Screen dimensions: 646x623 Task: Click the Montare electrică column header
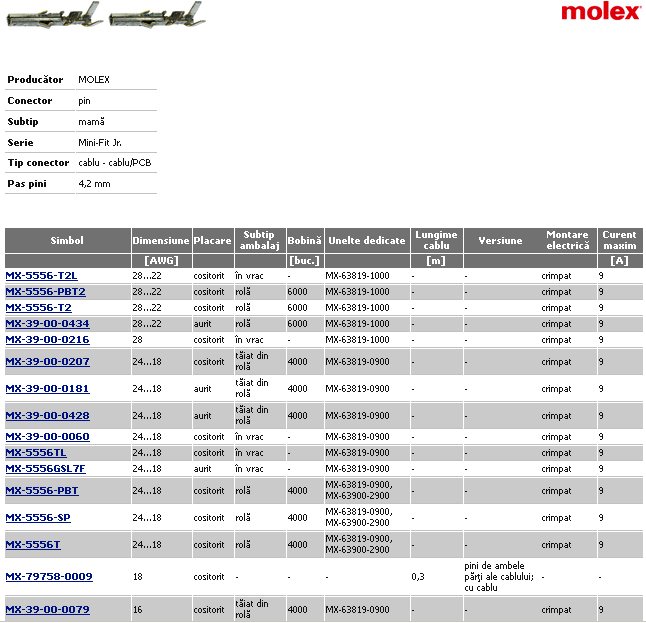point(568,241)
